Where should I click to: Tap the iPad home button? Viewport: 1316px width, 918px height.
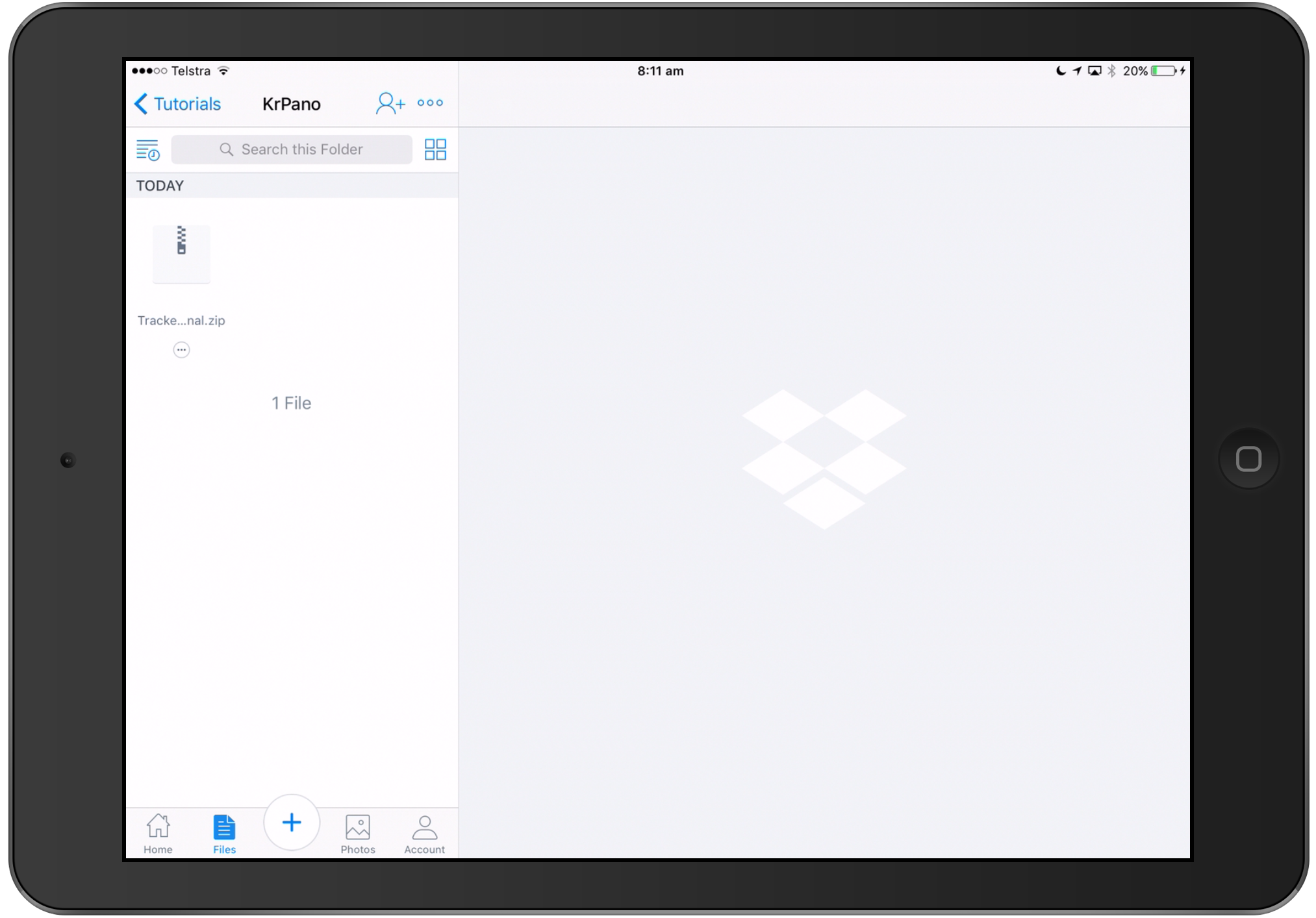click(x=1248, y=459)
